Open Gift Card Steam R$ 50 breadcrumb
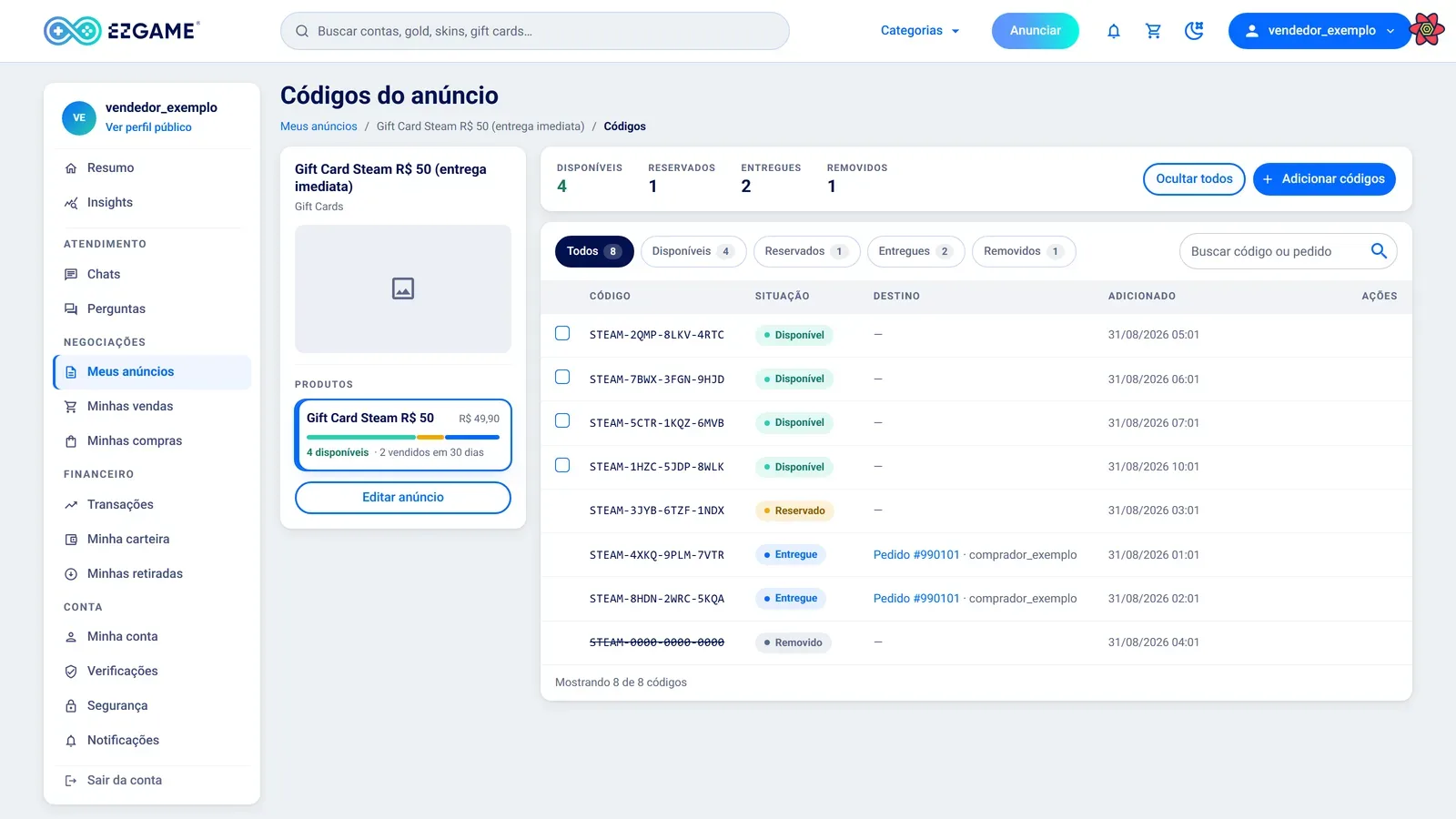 480,126
